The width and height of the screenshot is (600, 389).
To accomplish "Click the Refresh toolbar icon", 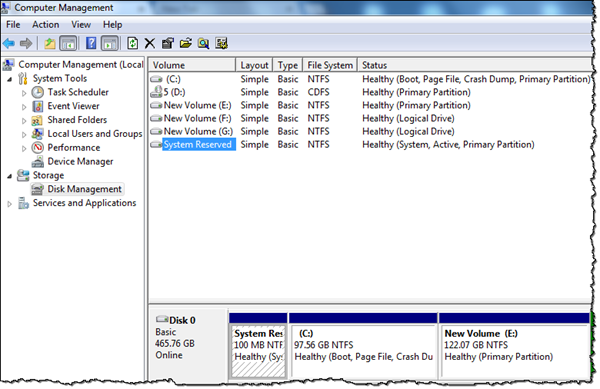I will pos(132,43).
